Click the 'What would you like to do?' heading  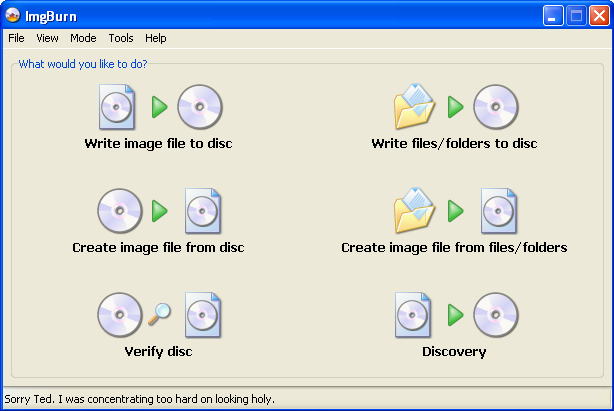pyautogui.click(x=83, y=64)
